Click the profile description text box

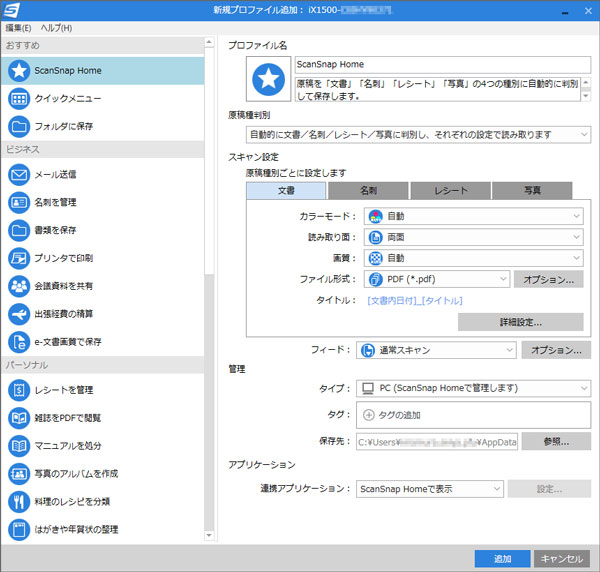point(438,90)
